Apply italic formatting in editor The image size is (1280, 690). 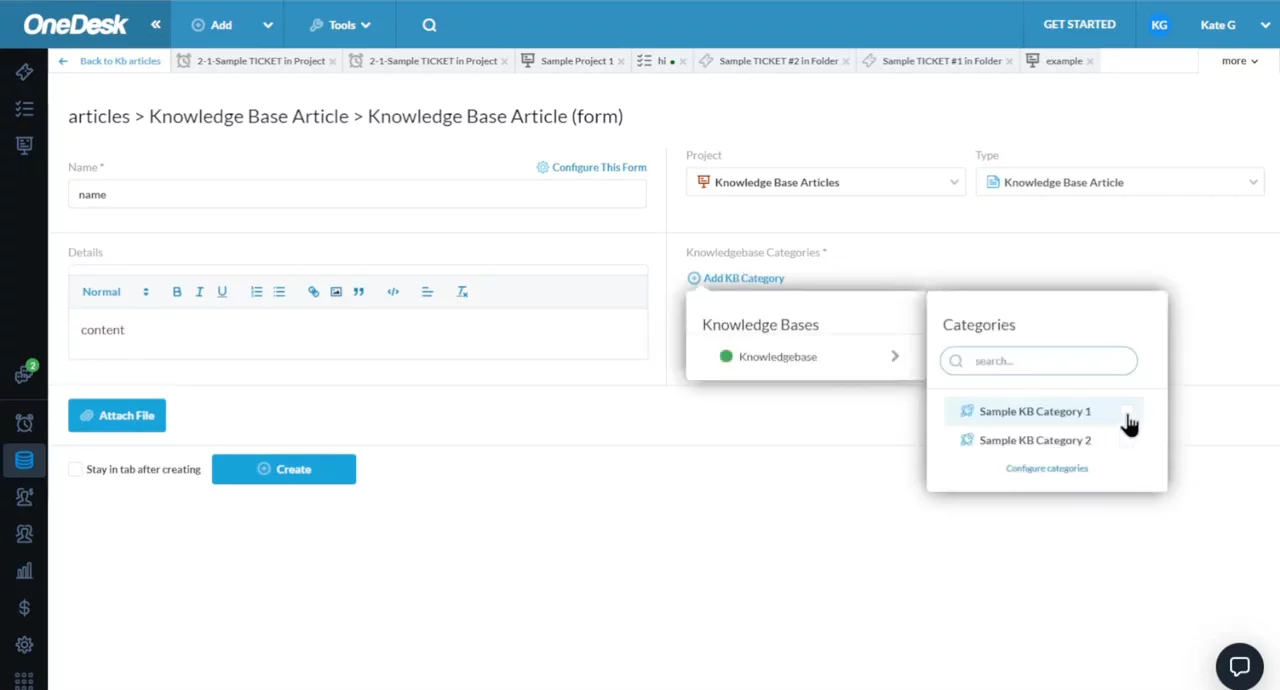point(199,292)
